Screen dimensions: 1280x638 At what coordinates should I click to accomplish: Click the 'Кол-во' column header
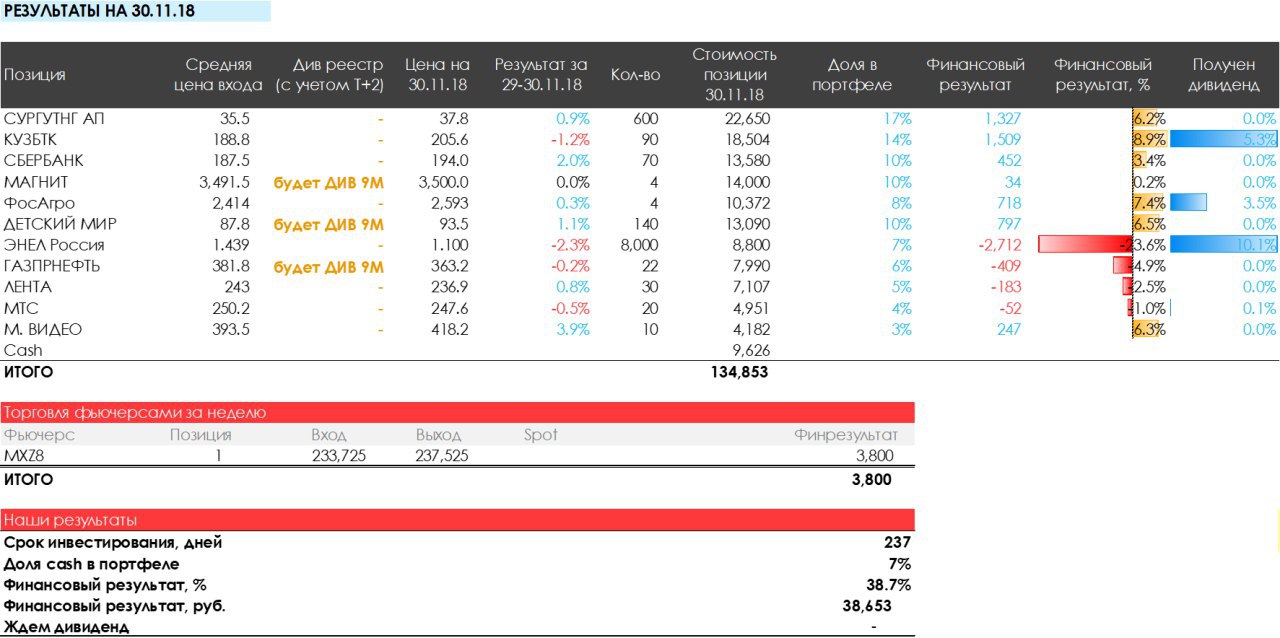point(634,75)
